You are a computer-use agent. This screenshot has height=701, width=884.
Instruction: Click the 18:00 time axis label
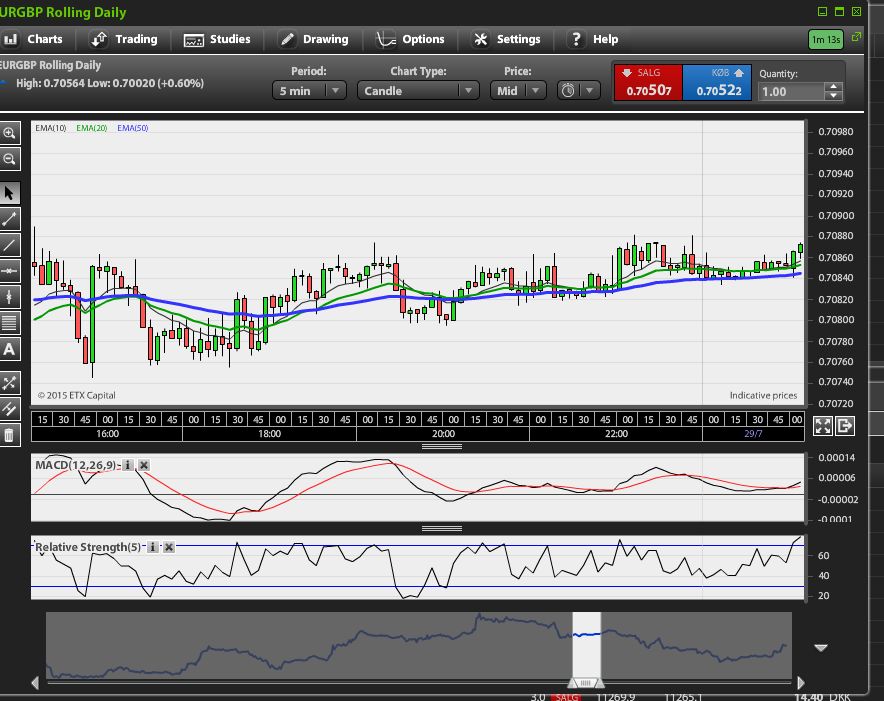[x=269, y=434]
